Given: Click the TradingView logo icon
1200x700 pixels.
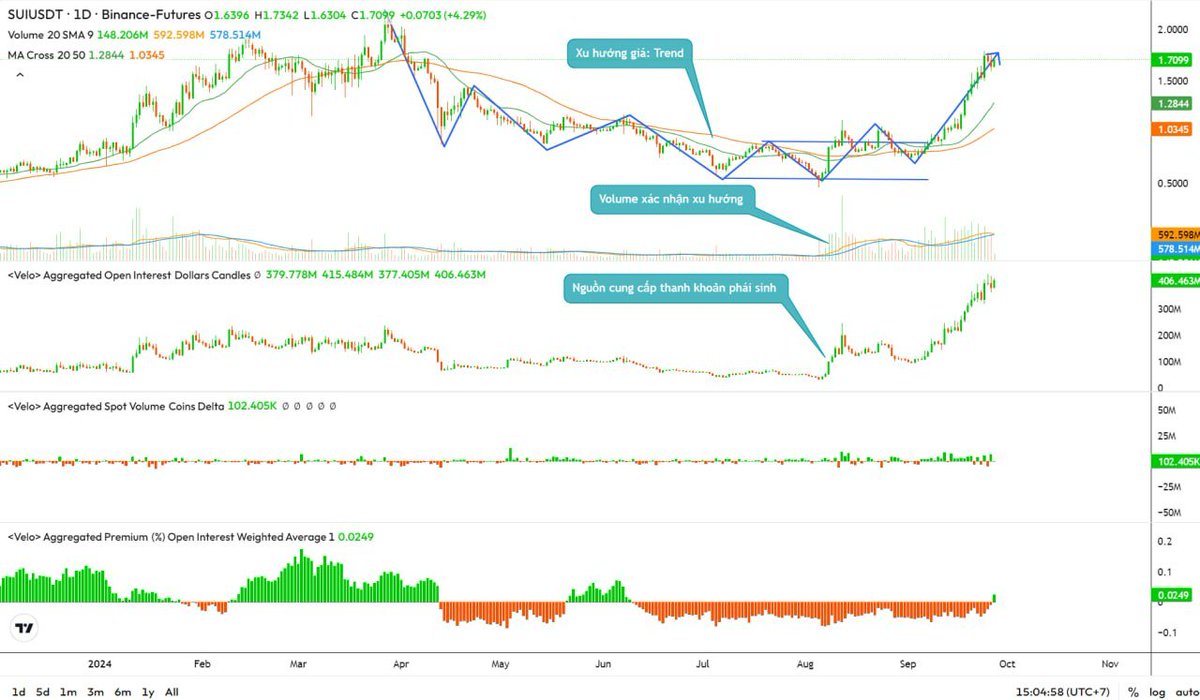Looking at the screenshot, I should click(23, 629).
